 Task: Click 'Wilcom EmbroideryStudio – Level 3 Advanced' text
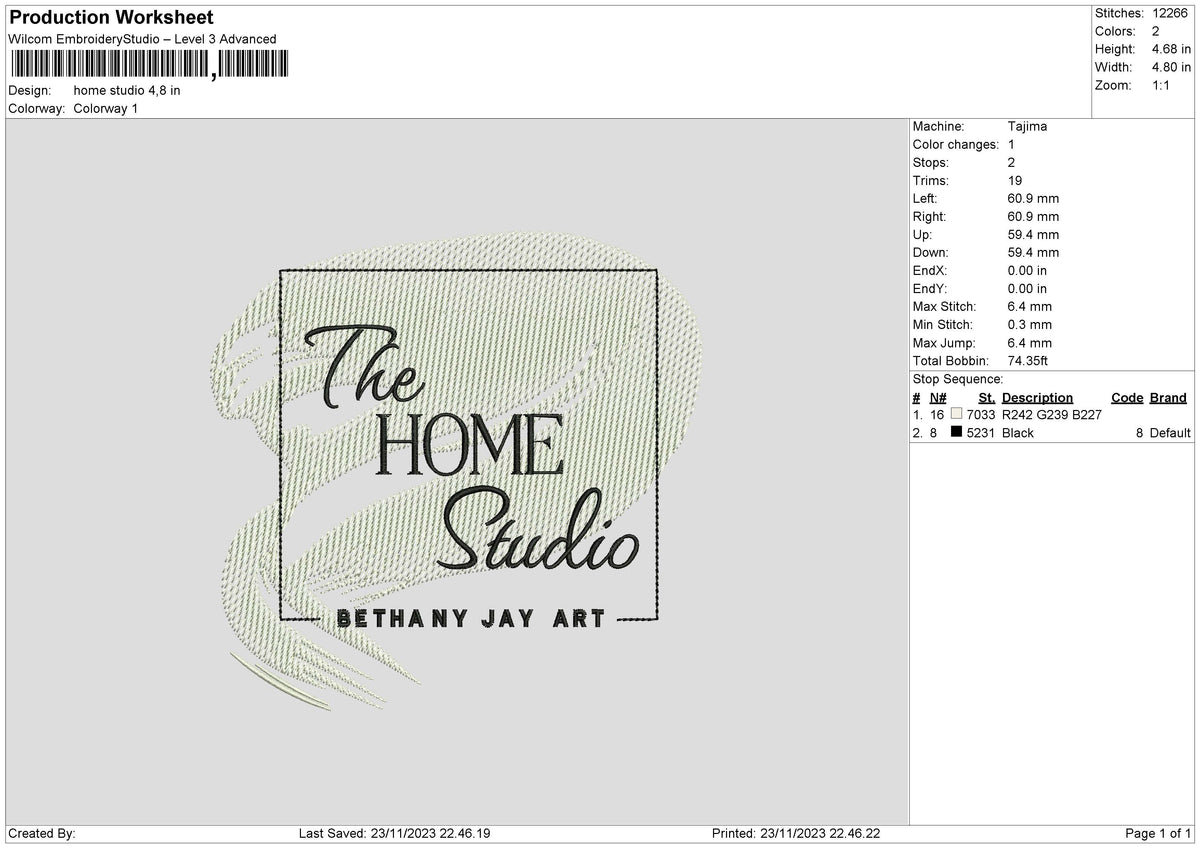[x=142, y=39]
